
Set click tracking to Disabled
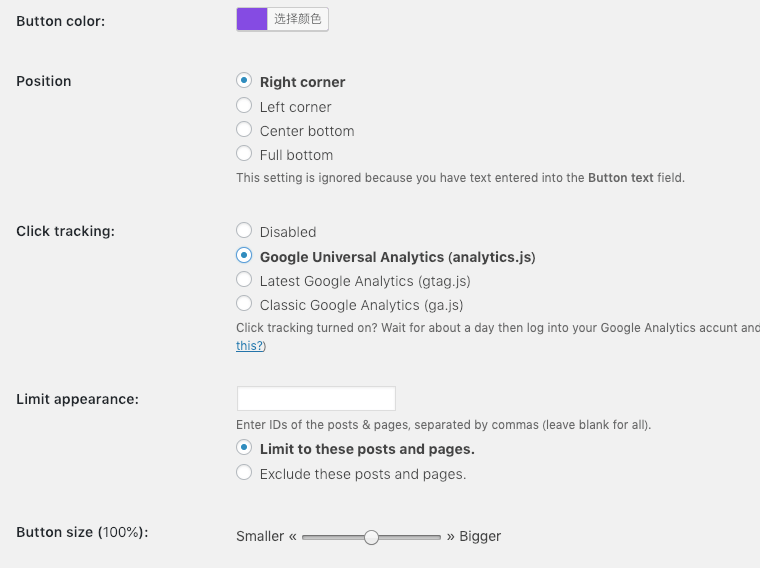pyautogui.click(x=244, y=230)
